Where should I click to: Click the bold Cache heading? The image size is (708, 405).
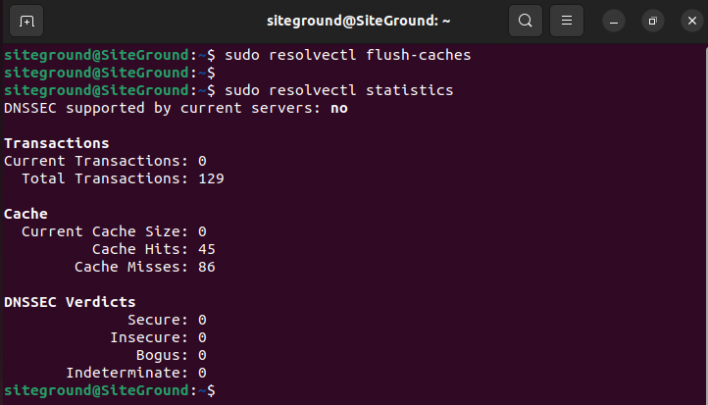coord(26,214)
